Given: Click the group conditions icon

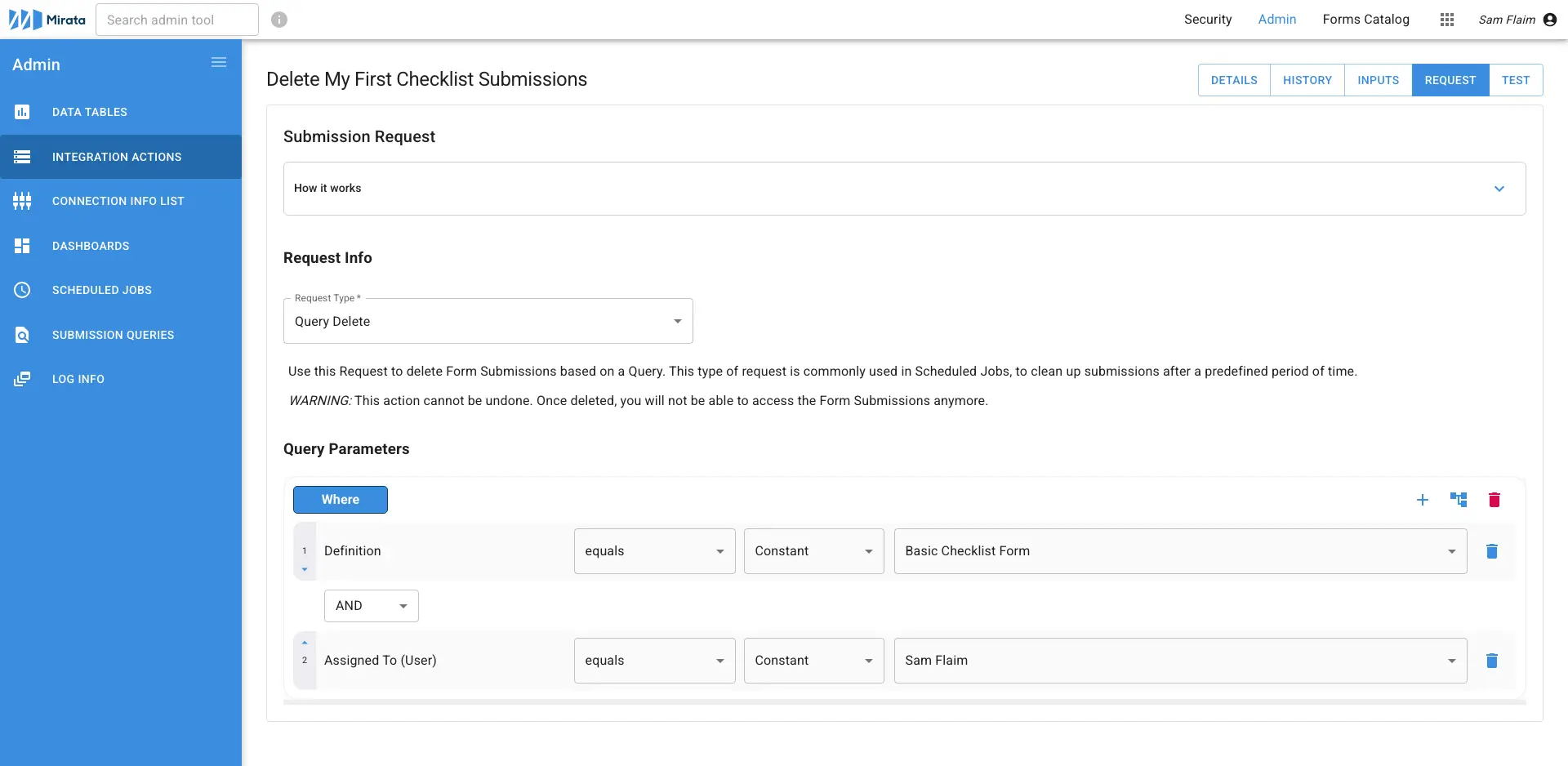Looking at the screenshot, I should pos(1459,499).
